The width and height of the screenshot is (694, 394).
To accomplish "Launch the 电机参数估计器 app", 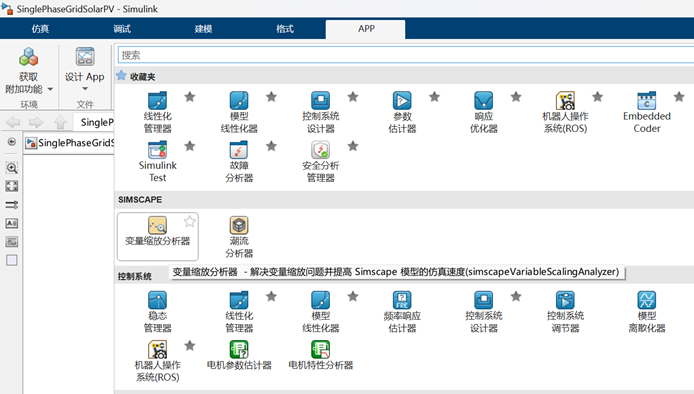I will click(239, 355).
